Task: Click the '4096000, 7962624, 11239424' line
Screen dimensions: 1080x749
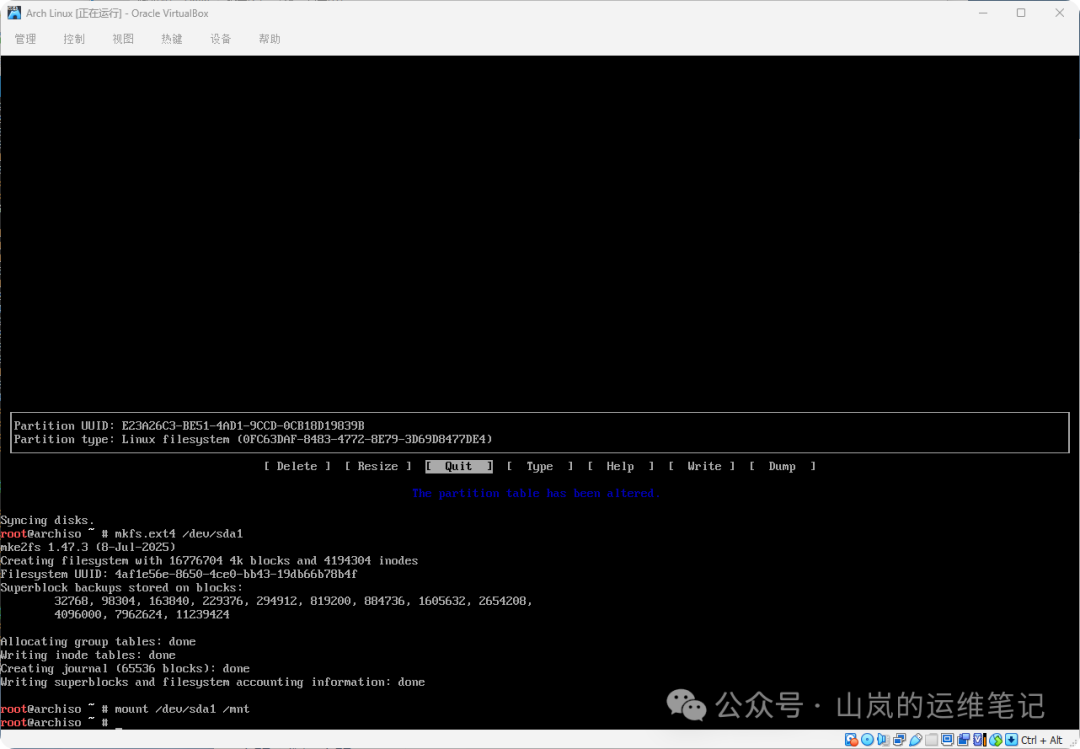Action: (142, 615)
